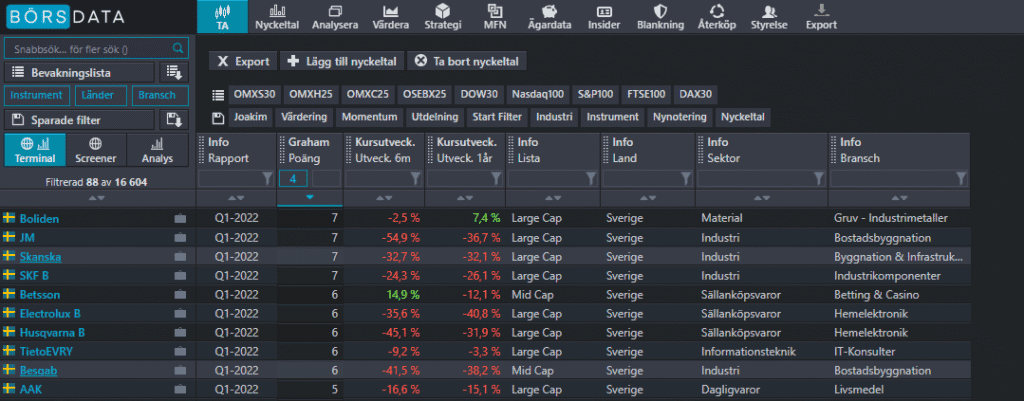
Task: Open the Nyckeltal section in top toolbar
Action: (x=277, y=17)
